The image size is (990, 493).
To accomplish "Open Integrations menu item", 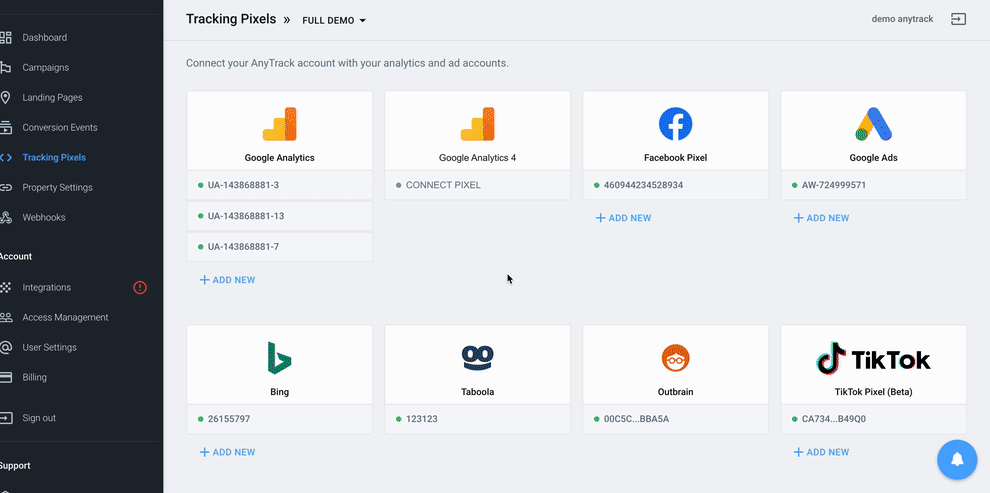I will click(x=47, y=287).
